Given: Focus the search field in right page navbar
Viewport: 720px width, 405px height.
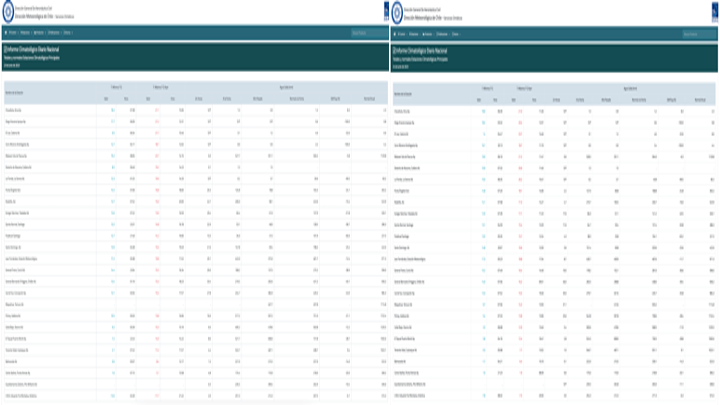Looking at the screenshot, I should (699, 34).
